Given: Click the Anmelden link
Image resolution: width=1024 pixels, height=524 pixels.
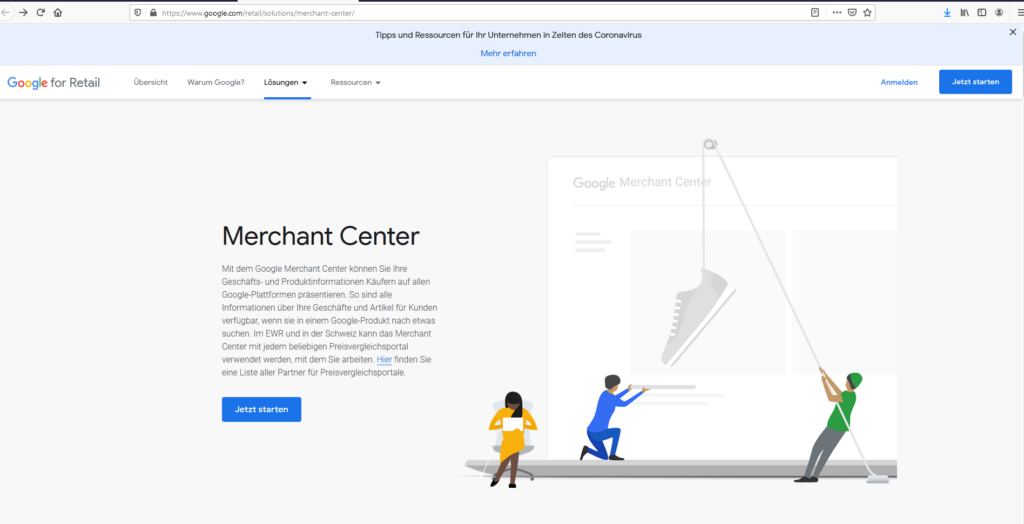Looking at the screenshot, I should (x=899, y=82).
